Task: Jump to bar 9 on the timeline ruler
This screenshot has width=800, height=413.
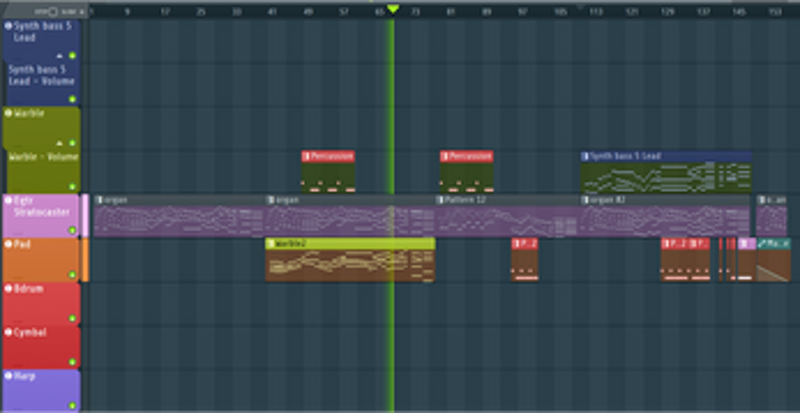Action: [x=128, y=11]
